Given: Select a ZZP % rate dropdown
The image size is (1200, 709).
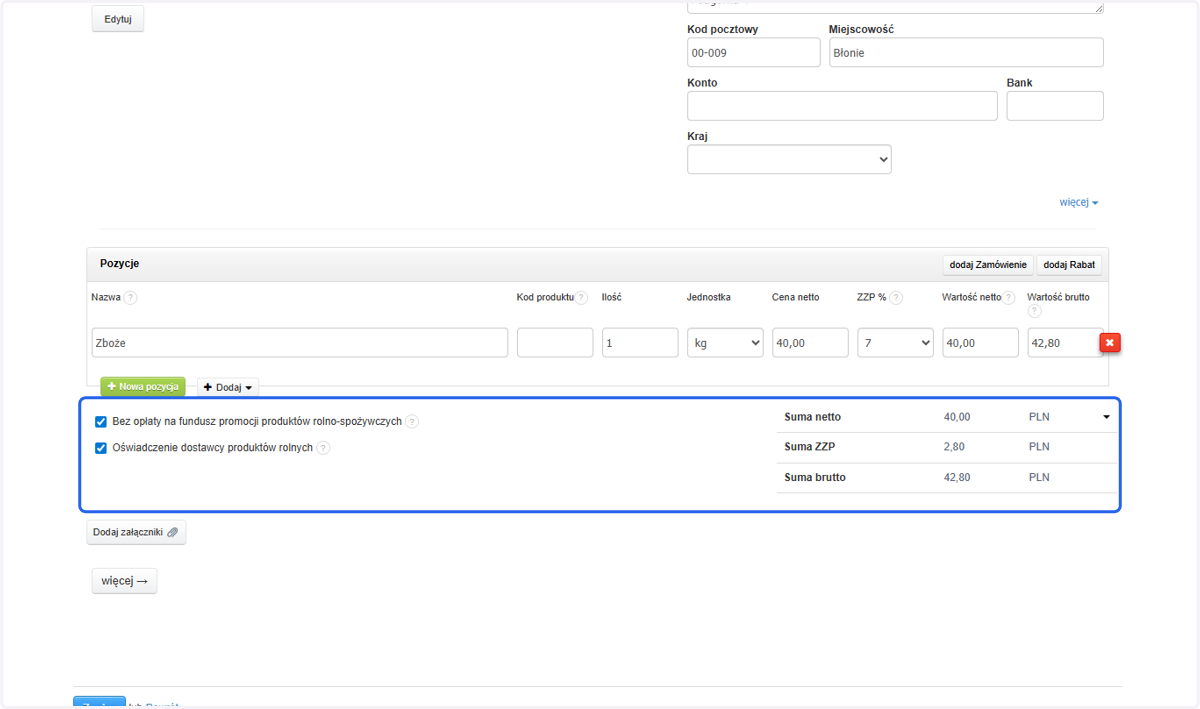Looking at the screenshot, I should coord(895,343).
